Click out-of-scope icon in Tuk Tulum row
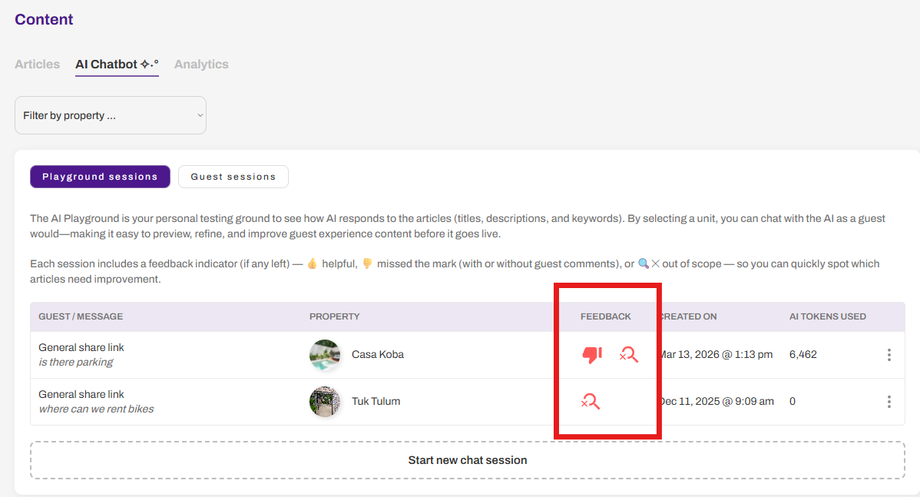 pos(590,401)
